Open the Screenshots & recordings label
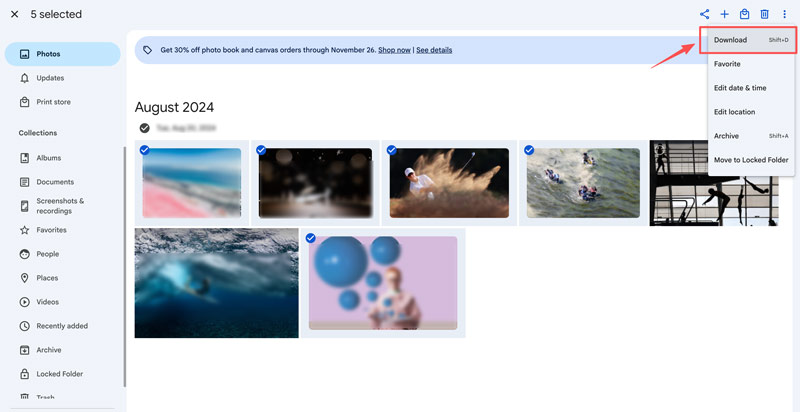 point(60,206)
